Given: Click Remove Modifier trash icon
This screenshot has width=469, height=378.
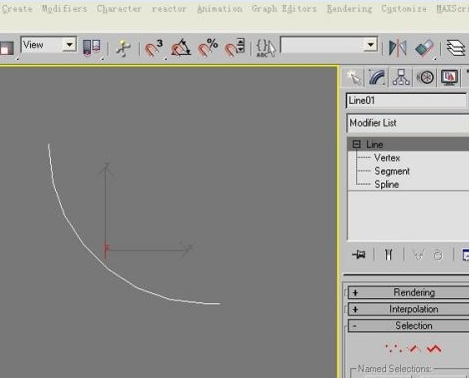Looking at the screenshot, I should point(438,255).
